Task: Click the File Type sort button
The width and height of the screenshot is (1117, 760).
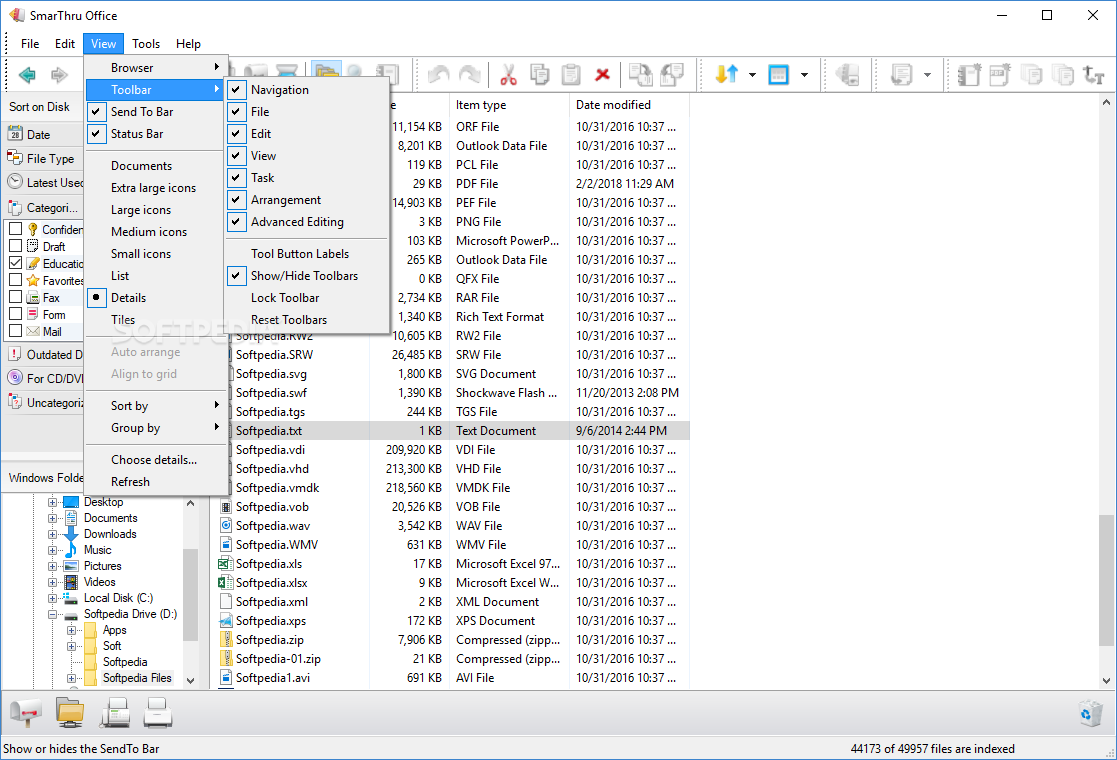Action: coord(43,159)
